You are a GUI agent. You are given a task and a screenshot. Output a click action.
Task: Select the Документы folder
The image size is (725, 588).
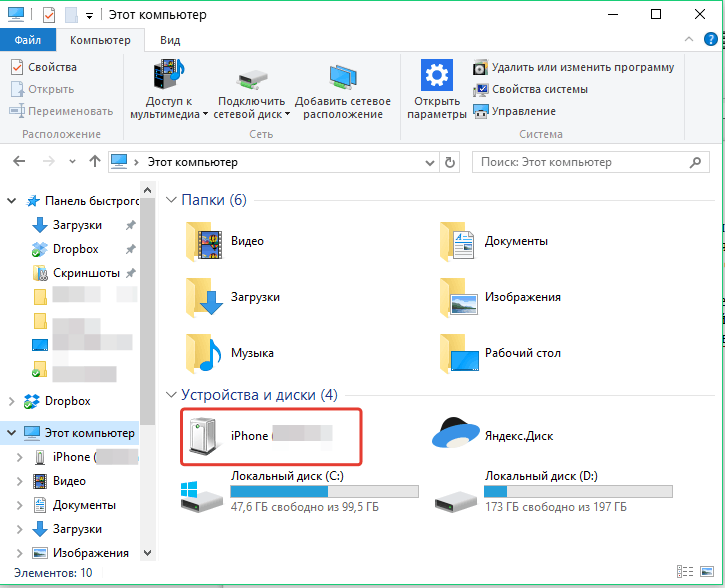coord(494,241)
